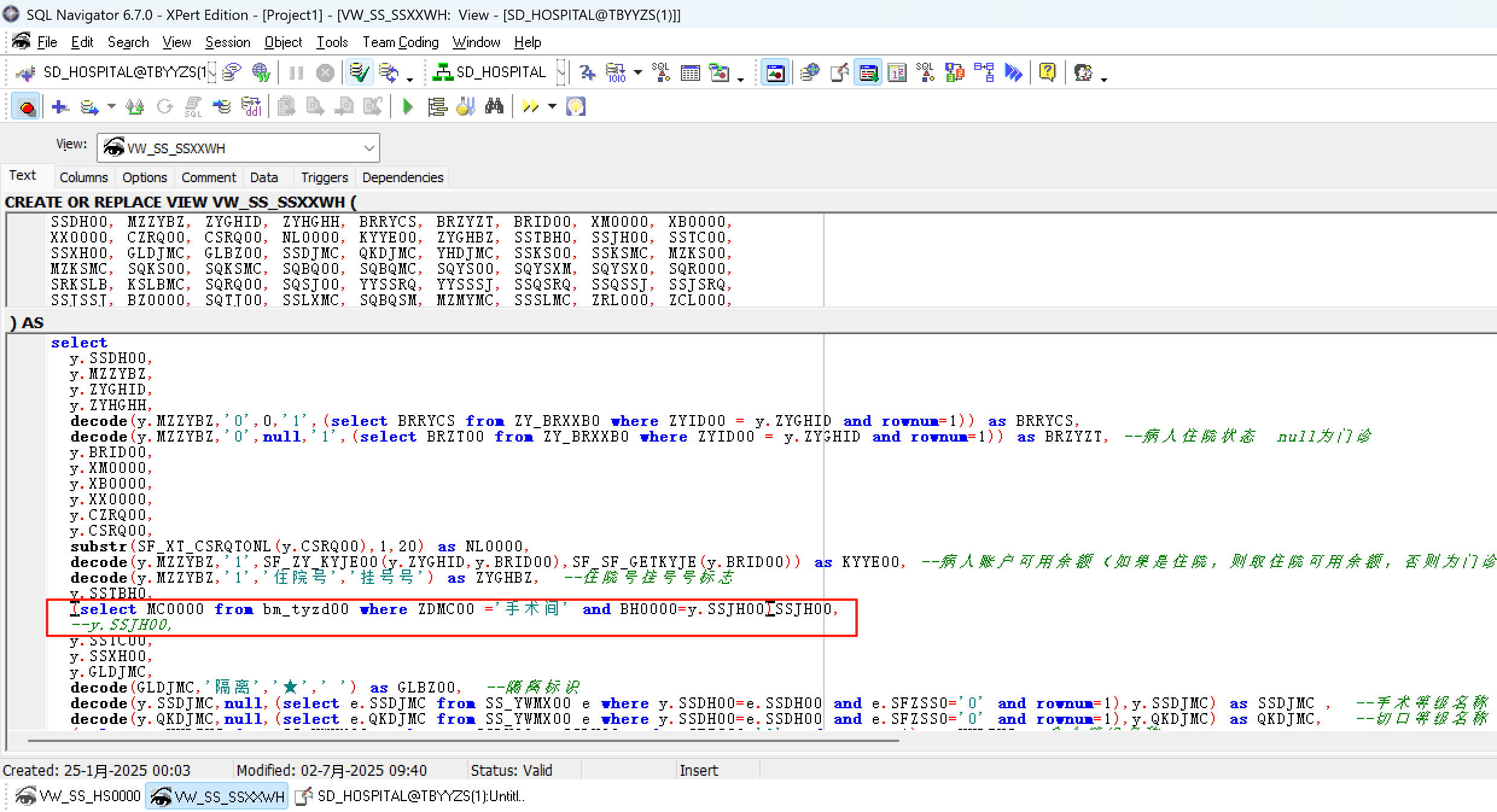Open dropdown arrow next to yellow double-arrow
The height and width of the screenshot is (812, 1497).
click(x=552, y=107)
